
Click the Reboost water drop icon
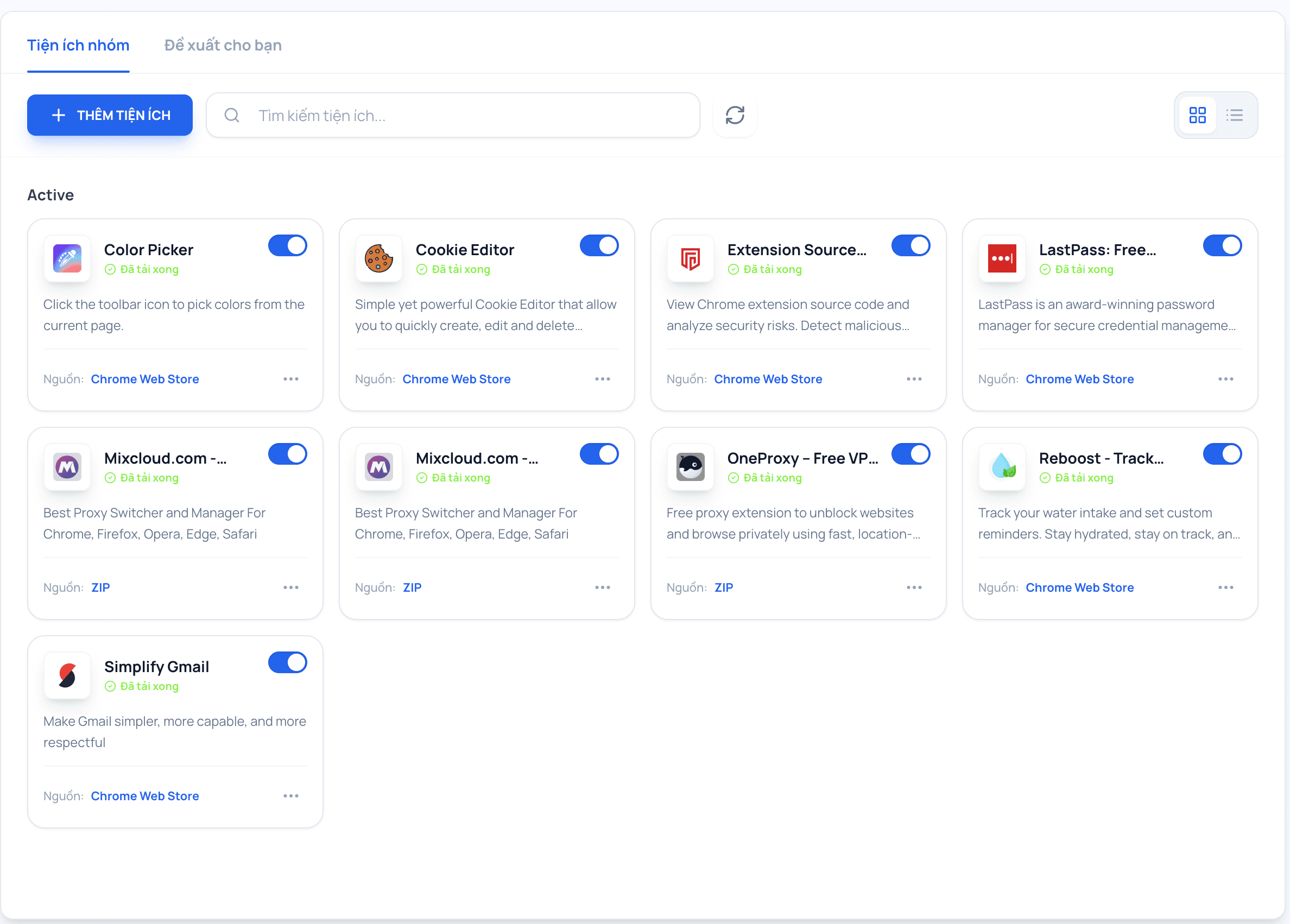[x=1002, y=467]
